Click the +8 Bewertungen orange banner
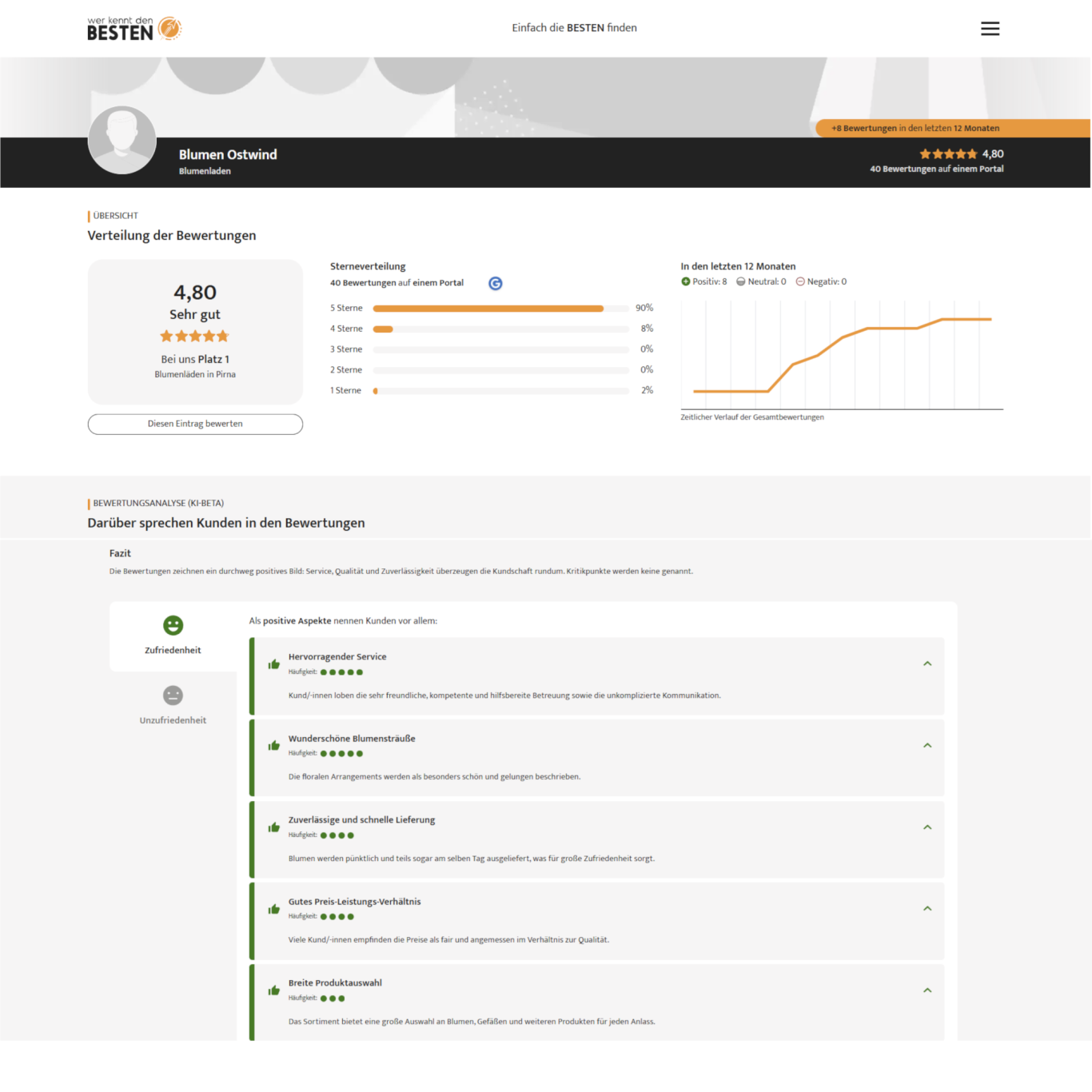The height and width of the screenshot is (1092, 1092). pyautogui.click(x=915, y=128)
